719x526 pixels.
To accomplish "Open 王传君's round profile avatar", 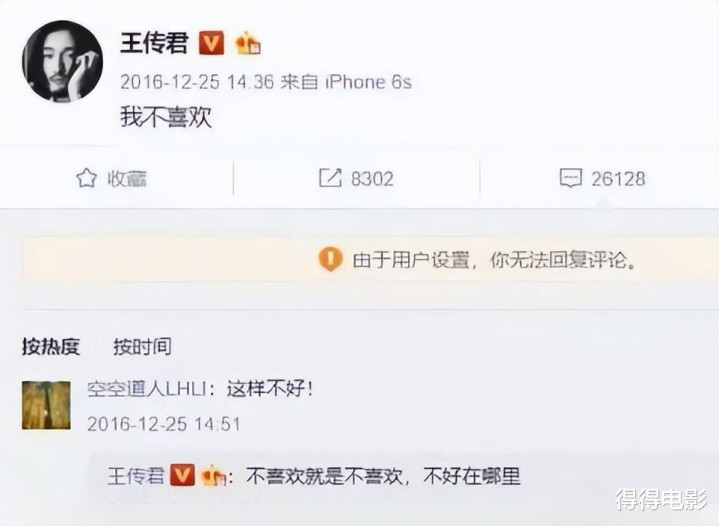I will coord(62,61).
